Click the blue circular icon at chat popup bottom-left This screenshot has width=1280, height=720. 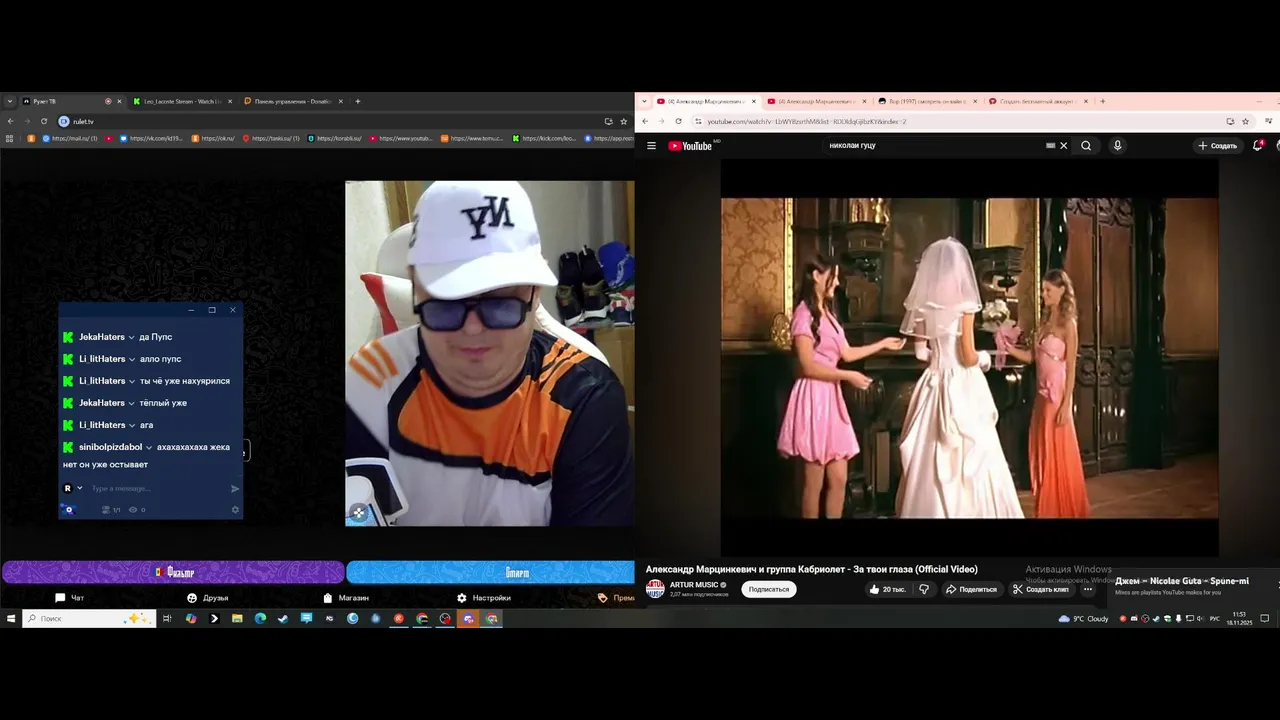coord(68,510)
